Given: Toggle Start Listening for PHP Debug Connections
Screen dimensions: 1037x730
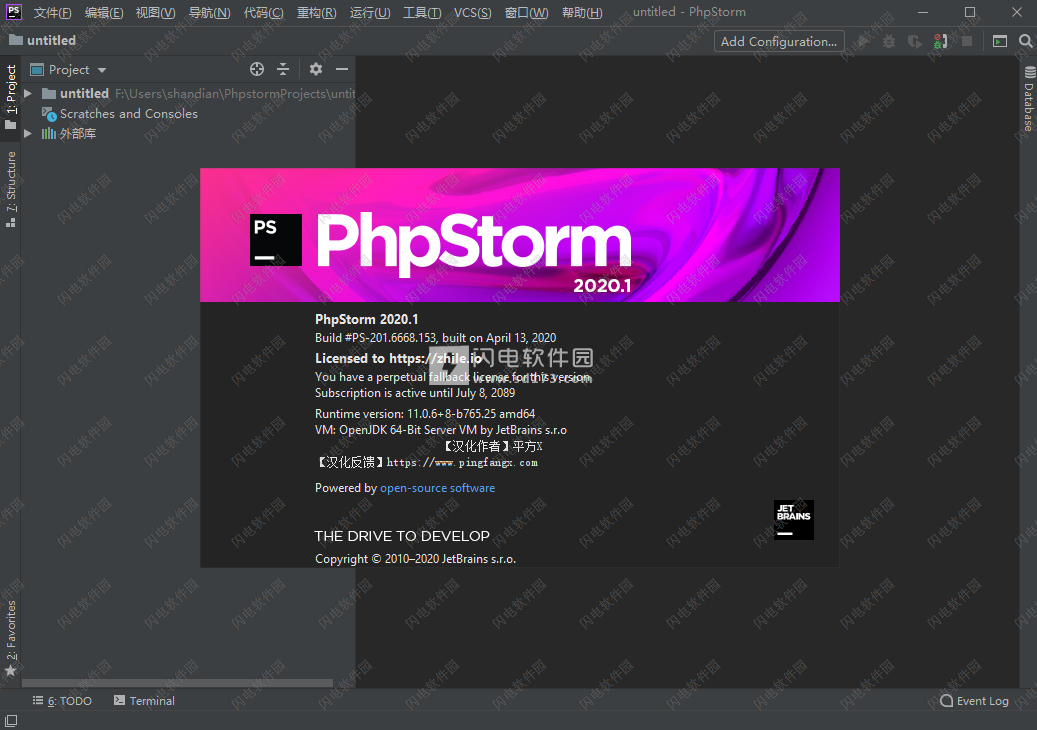Looking at the screenshot, I should pyautogui.click(x=940, y=41).
